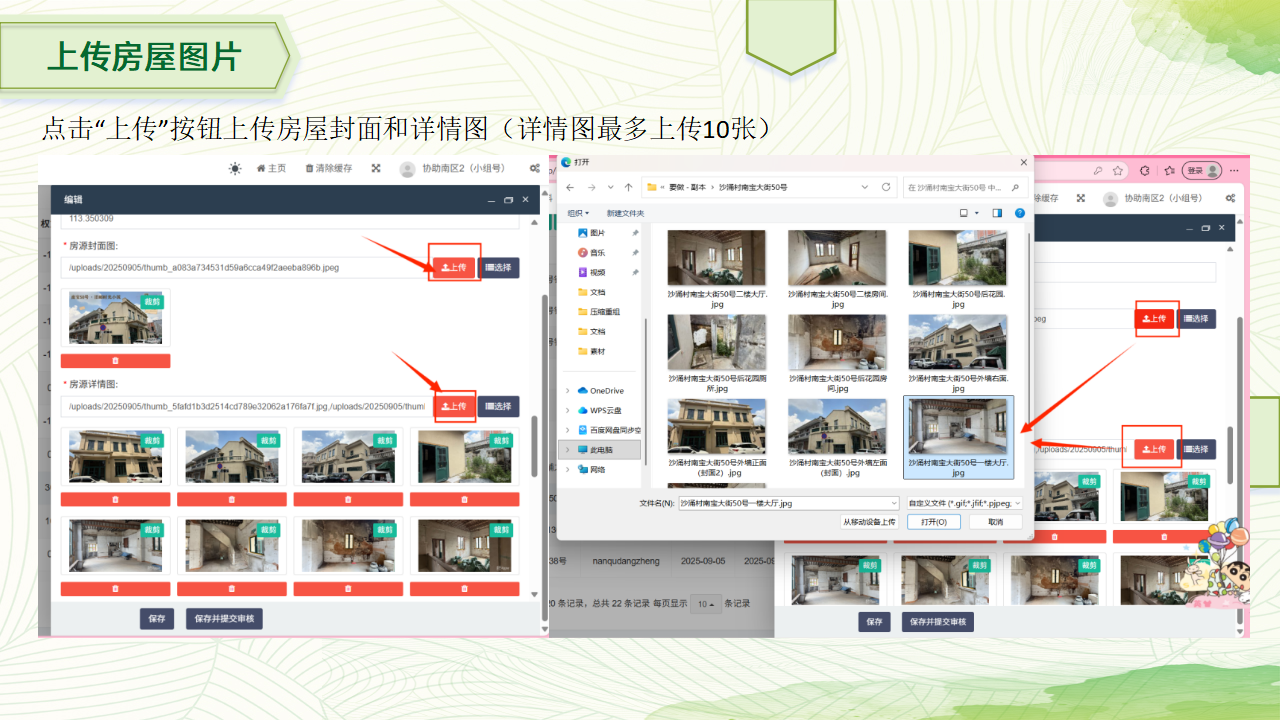Image resolution: width=1280 pixels, height=720 pixels.
Task: Open the 组织 menu in the file dialog
Action: pyautogui.click(x=578, y=213)
